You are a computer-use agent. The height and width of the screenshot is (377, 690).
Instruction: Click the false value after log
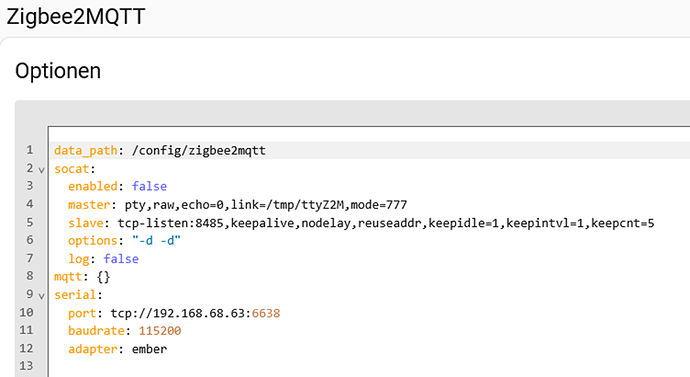pos(121,259)
